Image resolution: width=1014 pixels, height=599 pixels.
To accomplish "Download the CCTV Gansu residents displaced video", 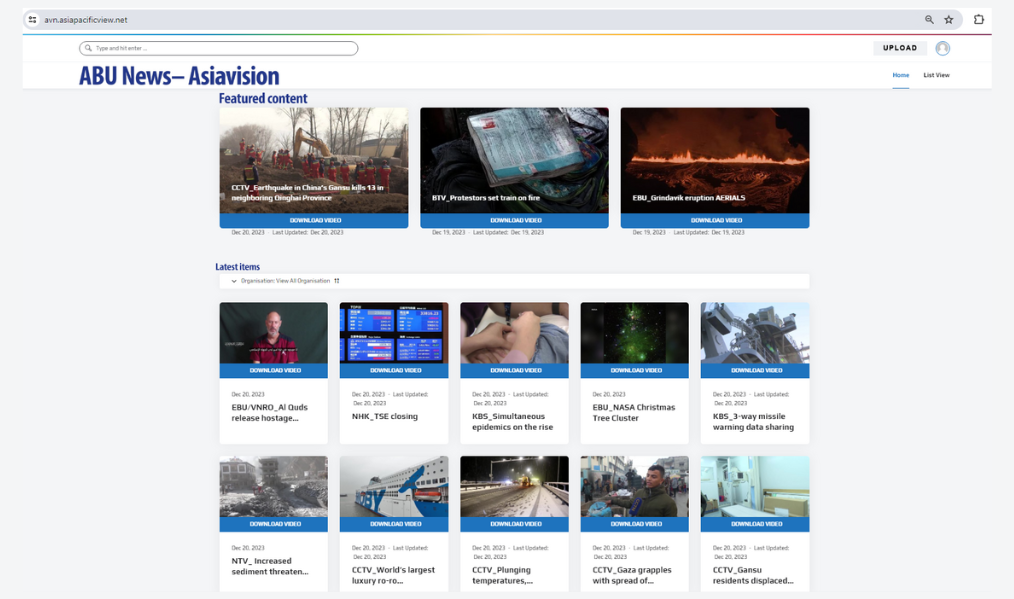I will click(755, 524).
